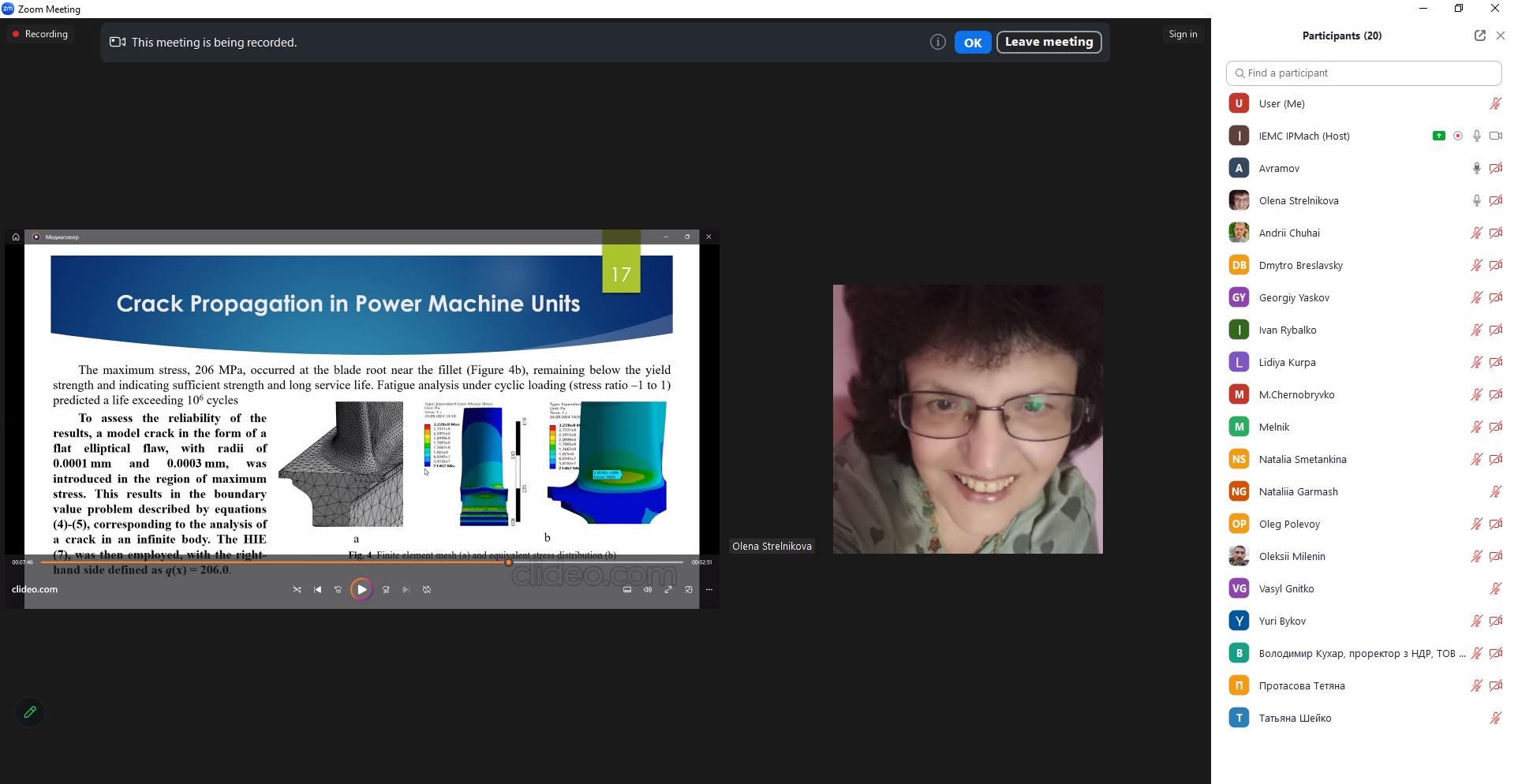The image size is (1514, 784).
Task: Click the Leave meeting button
Action: tap(1049, 43)
